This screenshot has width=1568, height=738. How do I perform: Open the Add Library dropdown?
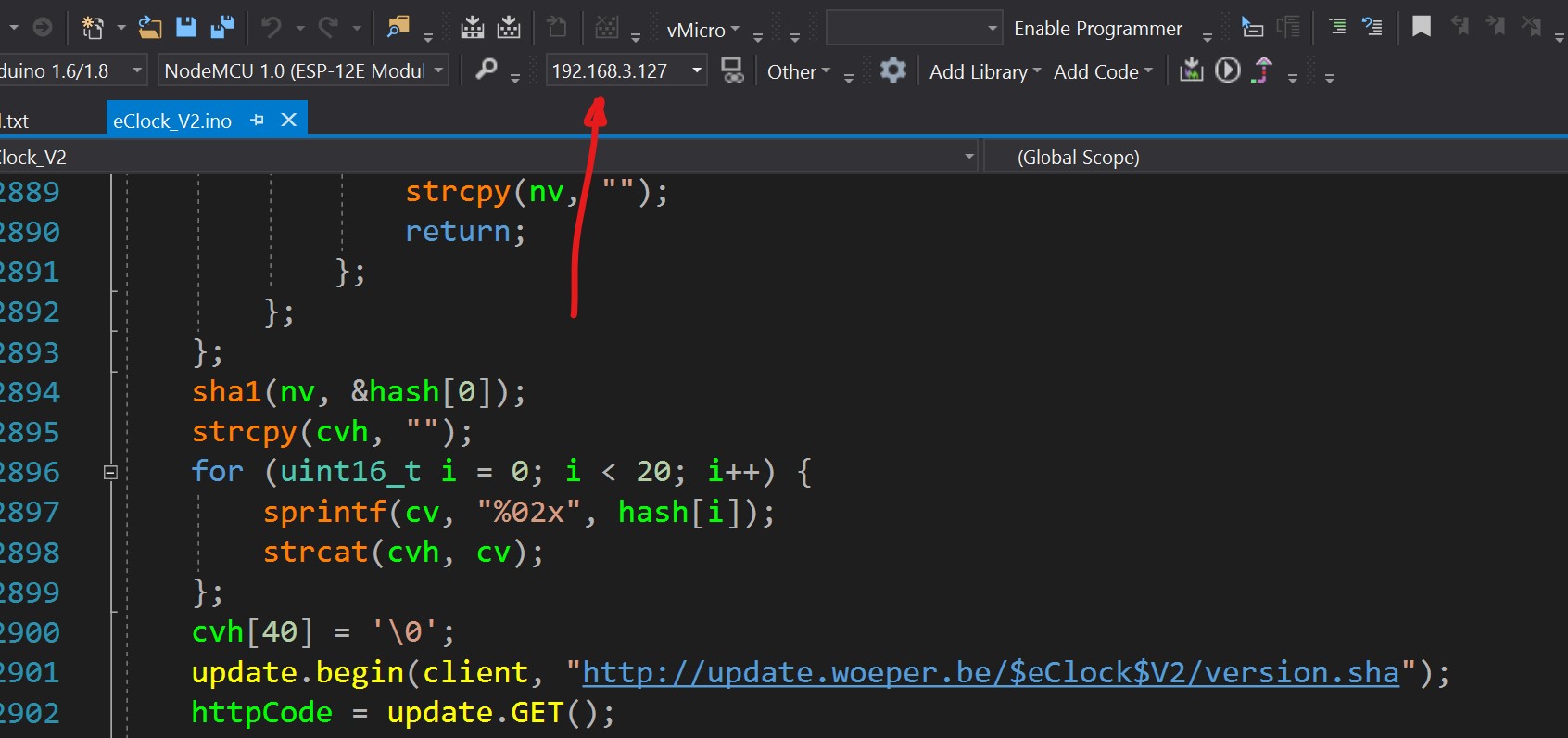click(985, 71)
